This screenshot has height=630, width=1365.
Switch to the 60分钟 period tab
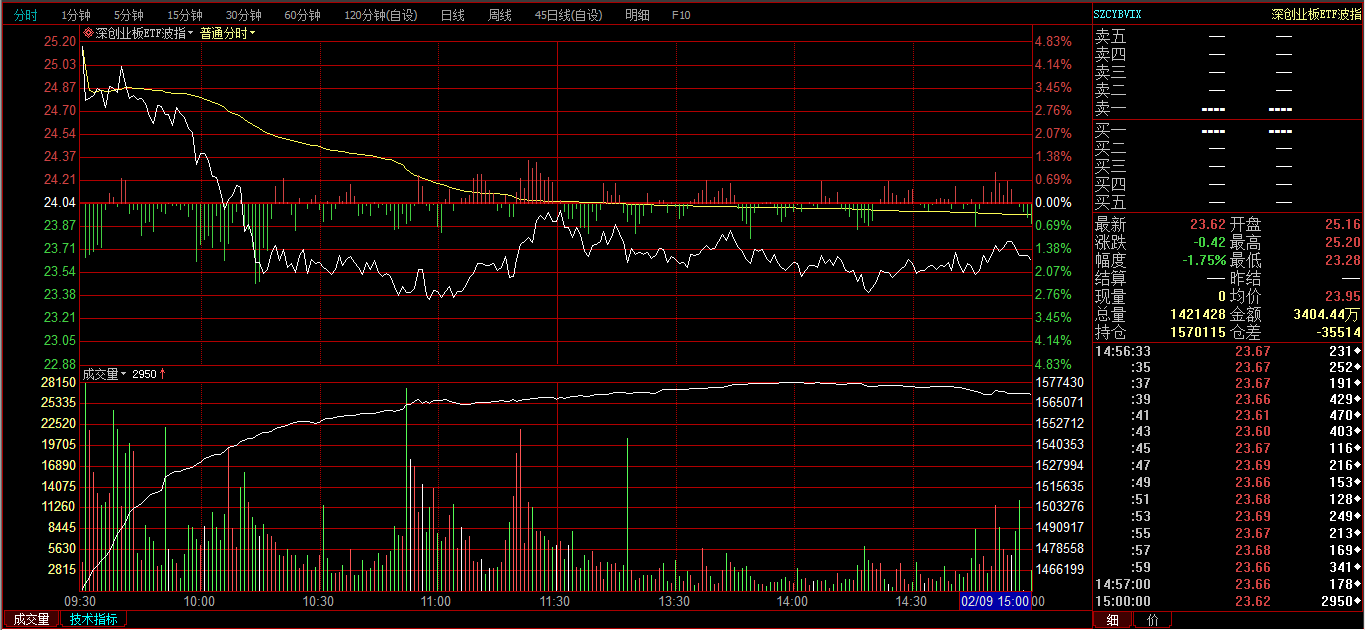coord(302,15)
